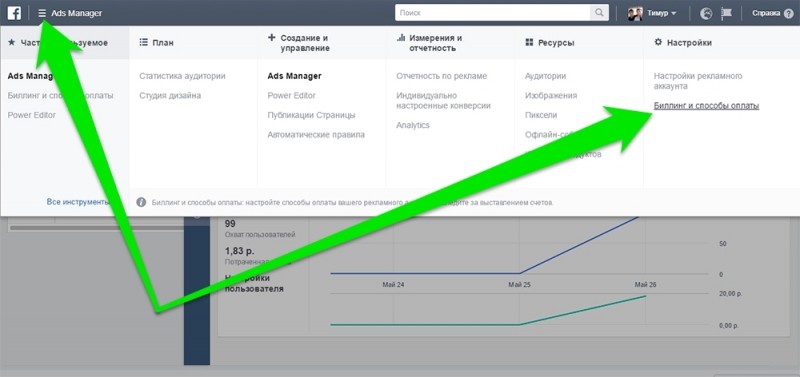Select the Ресурсы column header

(556, 43)
